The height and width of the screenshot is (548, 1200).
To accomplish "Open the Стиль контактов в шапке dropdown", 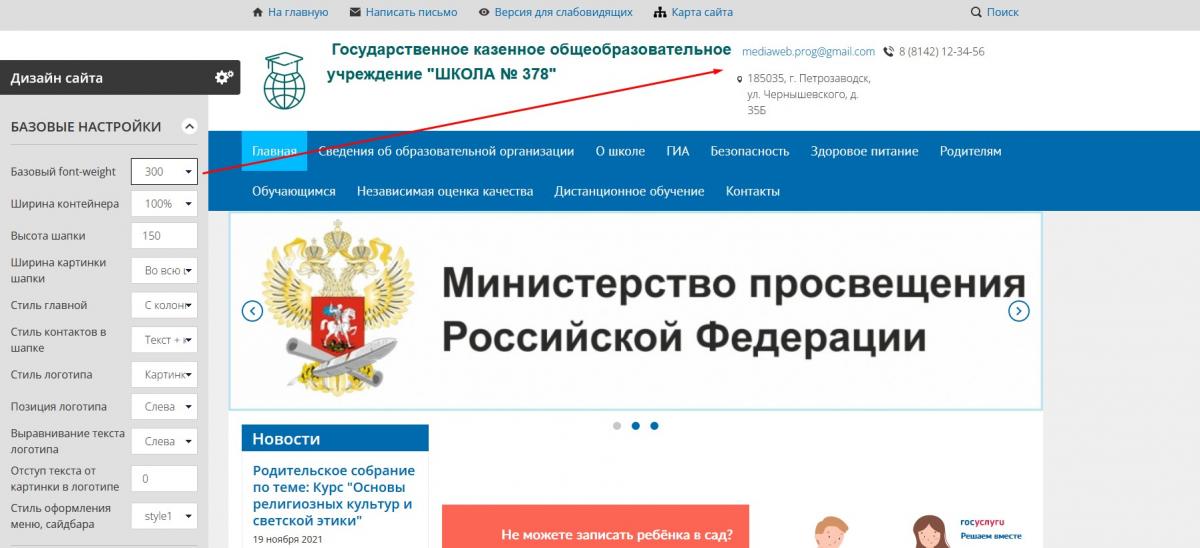I will 164,340.
